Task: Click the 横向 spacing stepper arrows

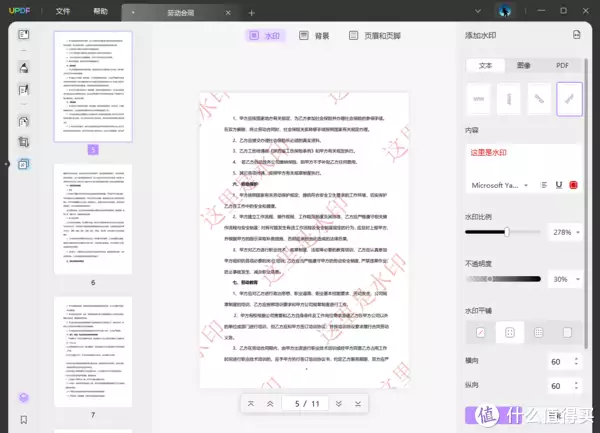Action: click(576, 361)
